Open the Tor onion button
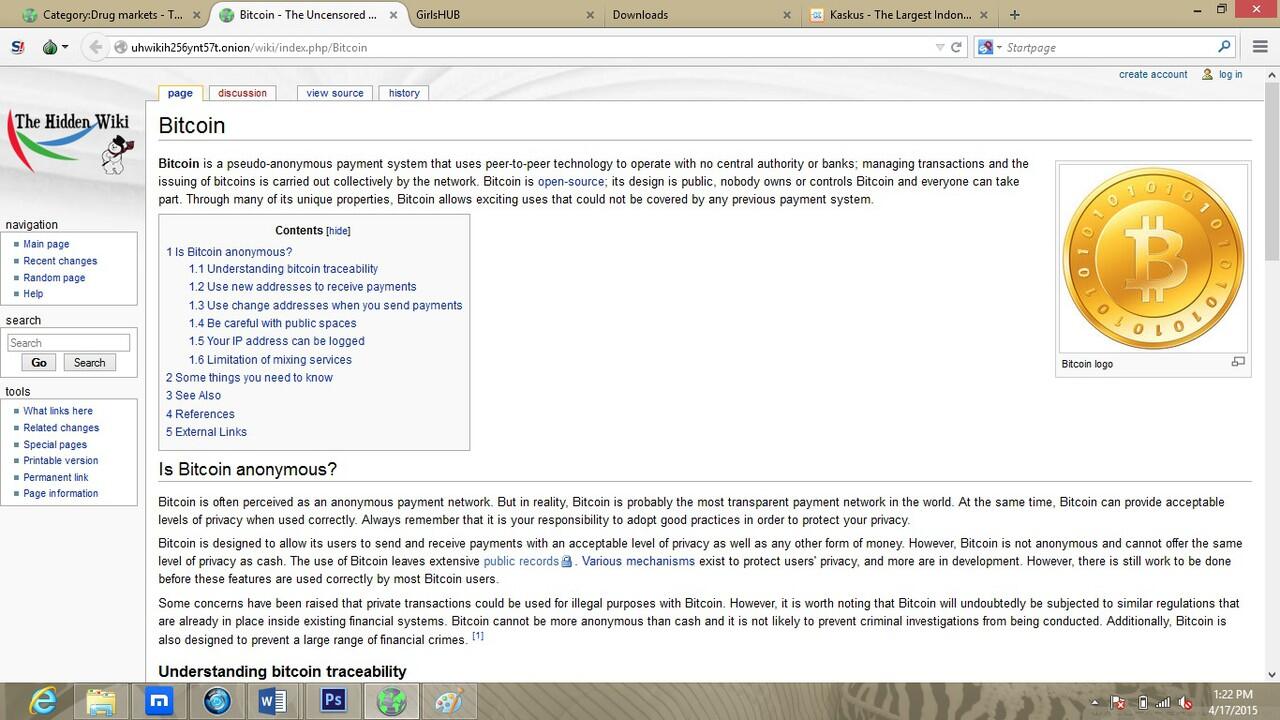1280x720 pixels. click(x=50, y=47)
